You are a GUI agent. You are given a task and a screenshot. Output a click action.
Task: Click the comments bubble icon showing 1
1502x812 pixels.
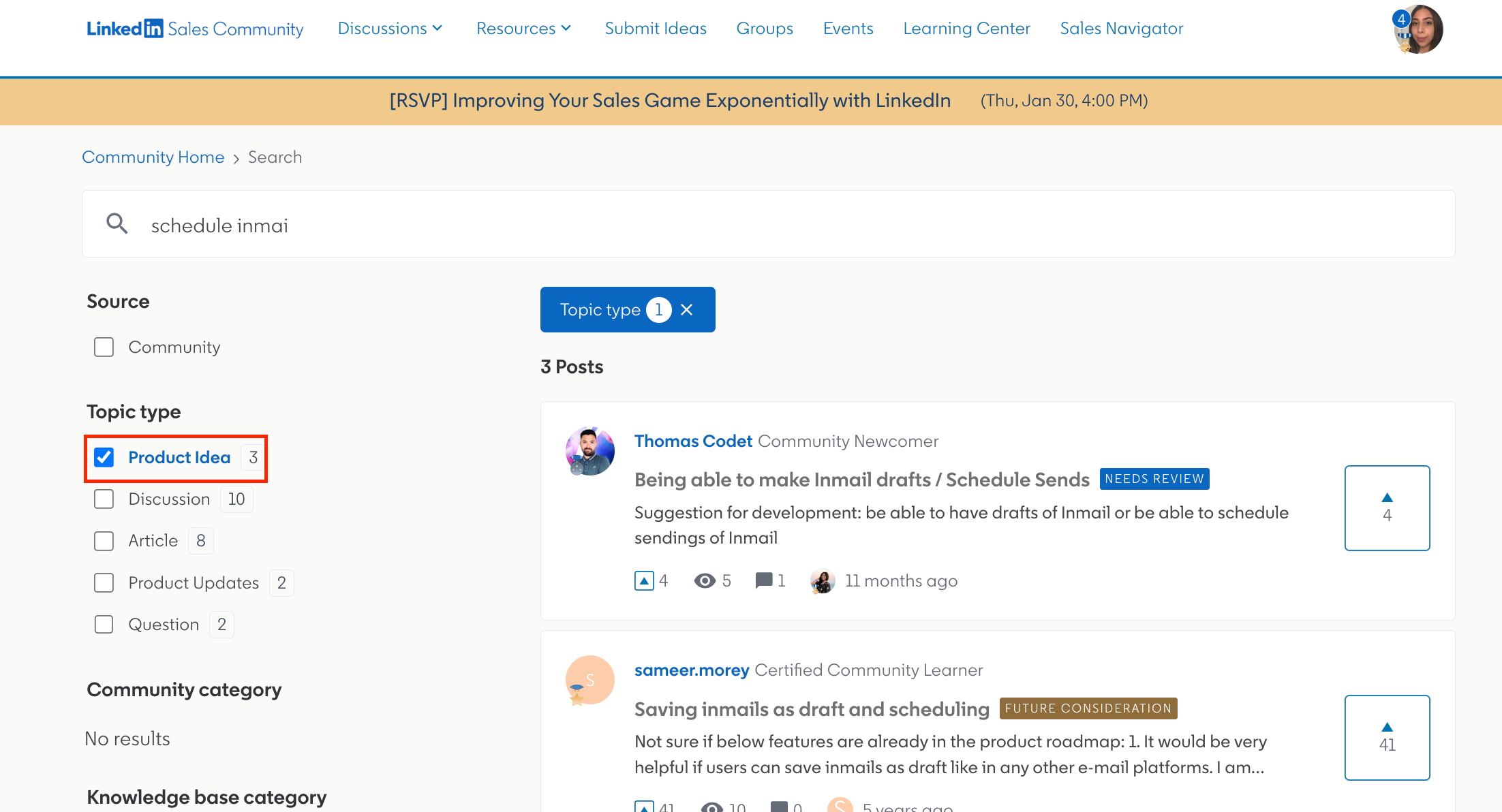[x=764, y=581]
